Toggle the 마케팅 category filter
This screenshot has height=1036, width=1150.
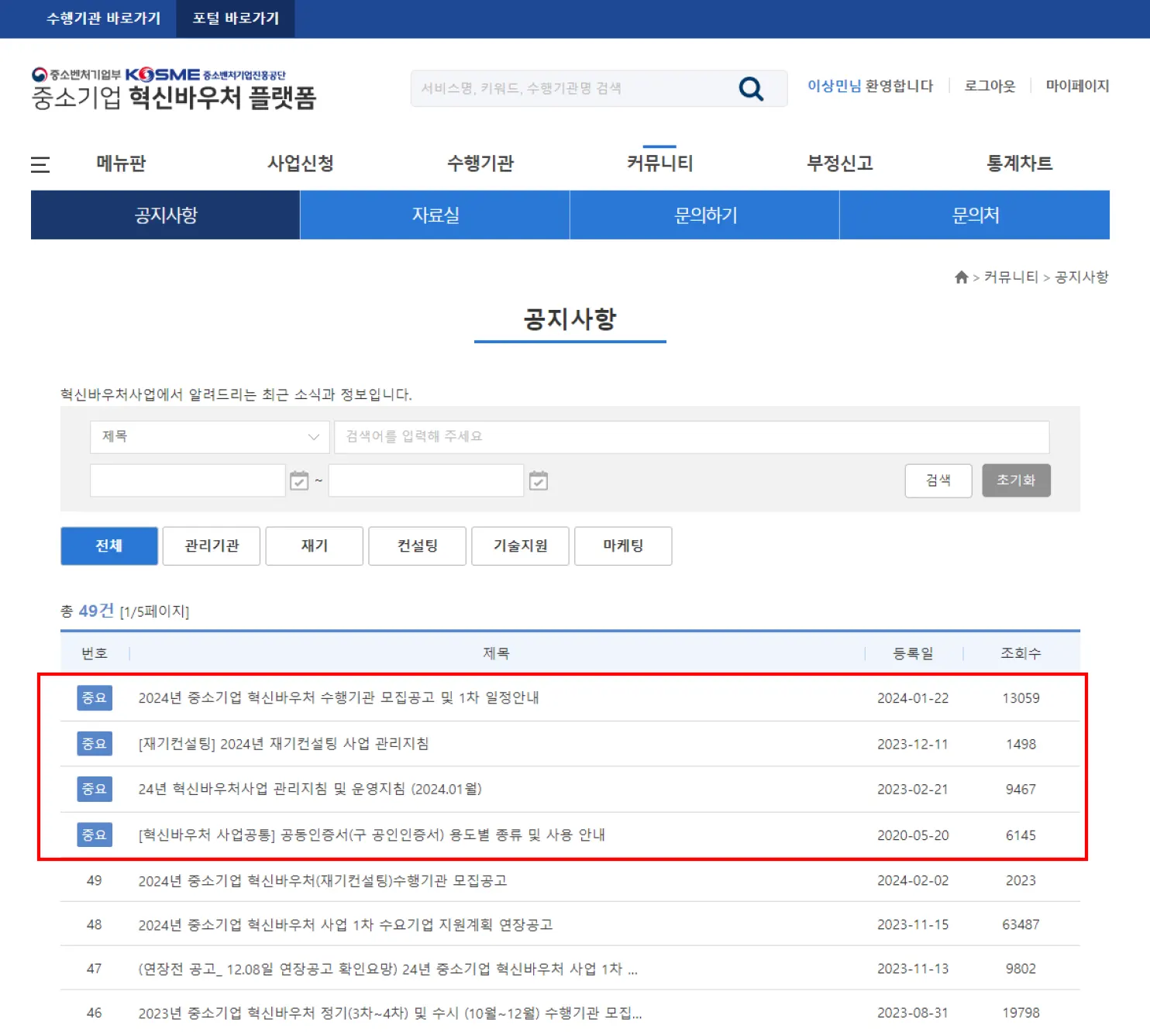623,546
